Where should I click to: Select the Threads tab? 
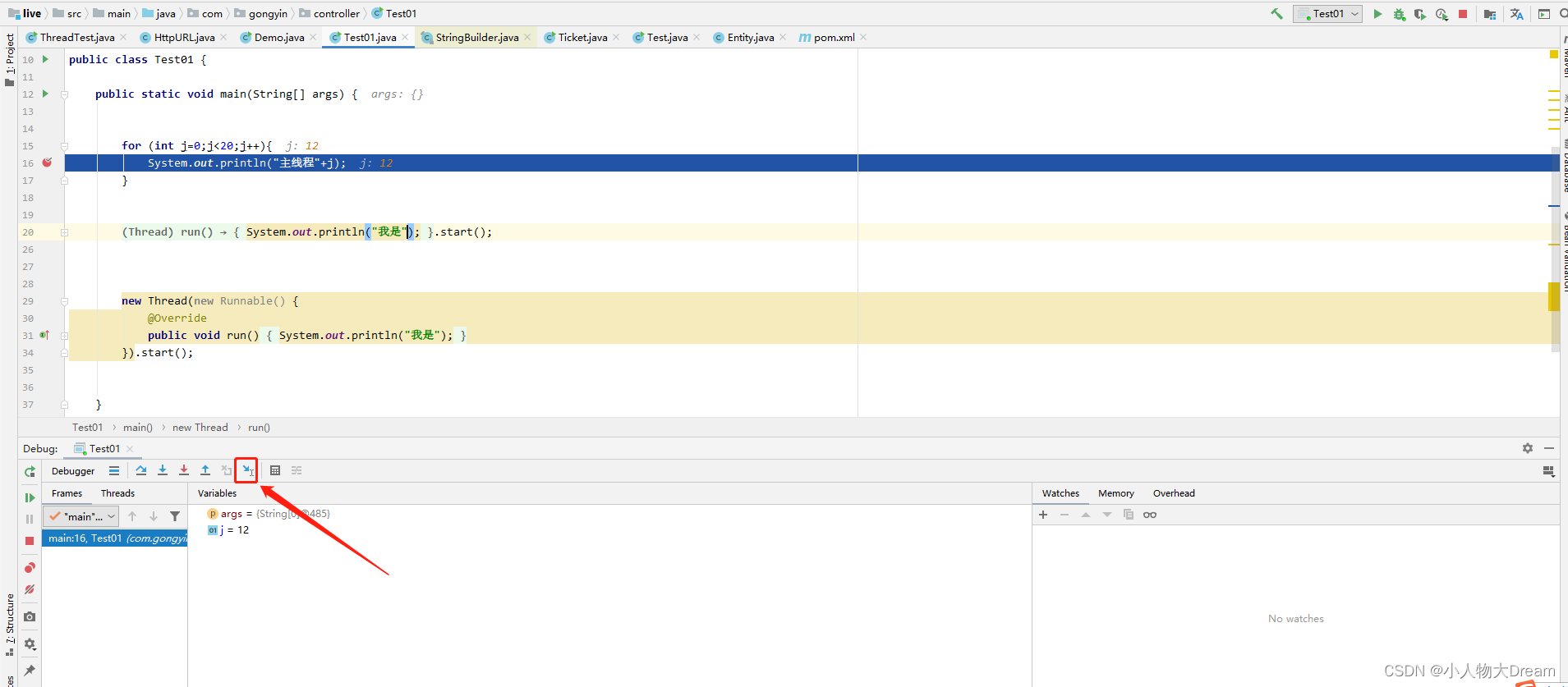pyautogui.click(x=117, y=493)
